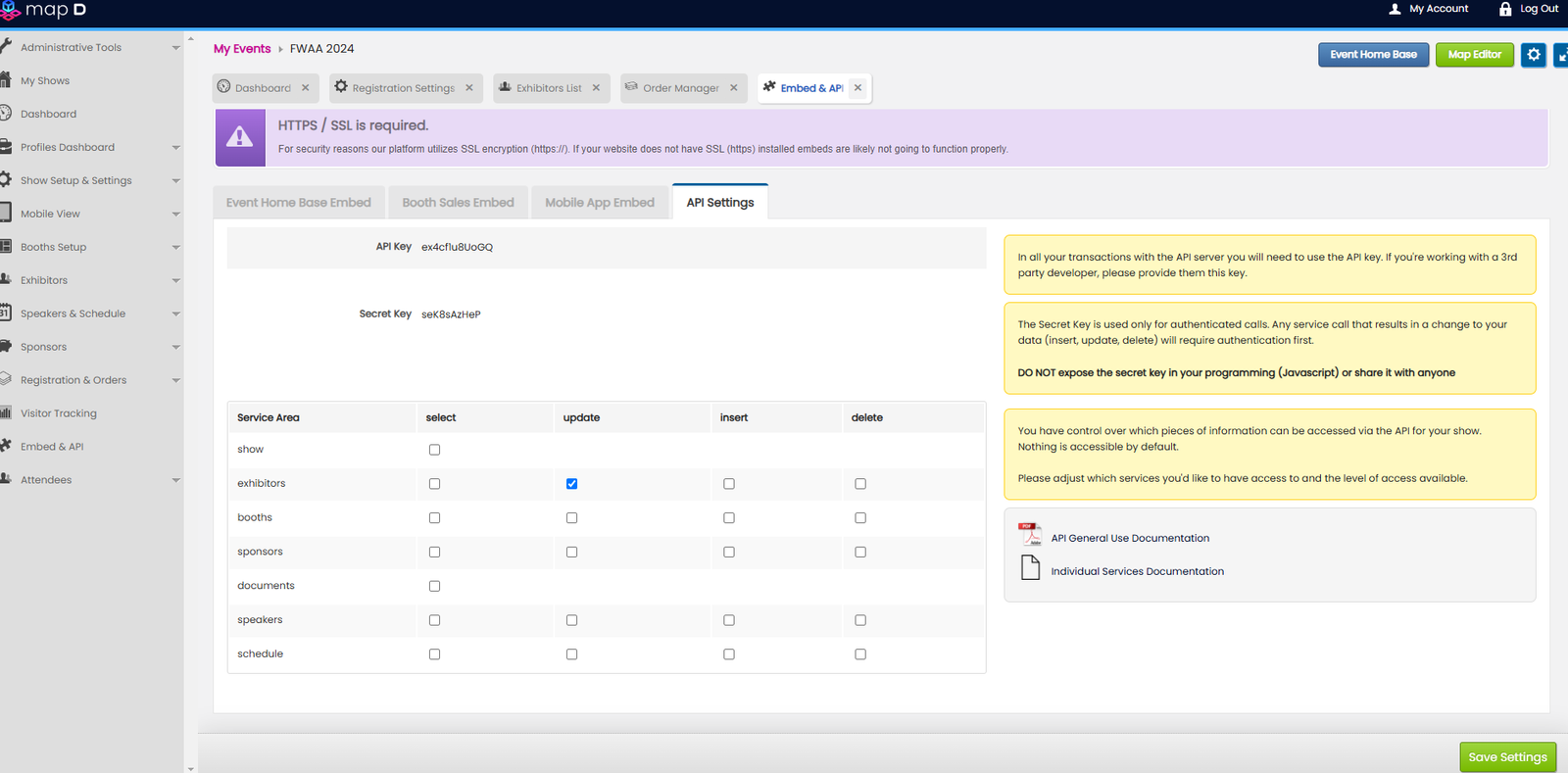This screenshot has height=773, width=1568.
Task: Click the My Events breadcrumb link
Action: (242, 49)
